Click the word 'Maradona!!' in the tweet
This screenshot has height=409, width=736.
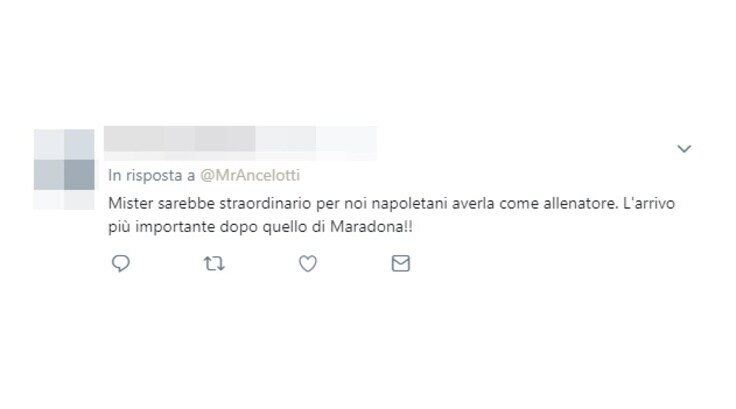click(371, 227)
